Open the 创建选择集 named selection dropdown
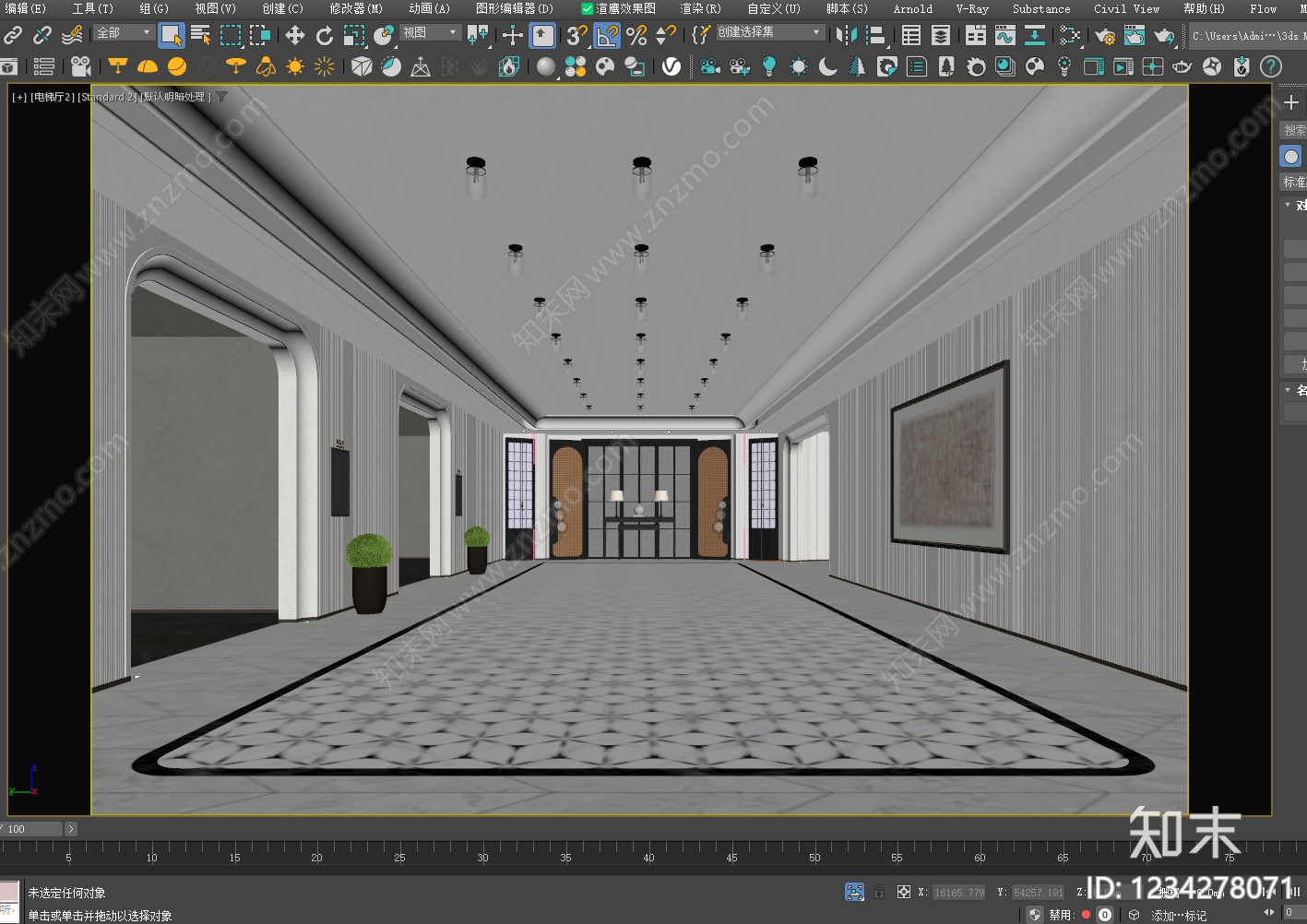This screenshot has height=924, width=1307. [x=769, y=32]
